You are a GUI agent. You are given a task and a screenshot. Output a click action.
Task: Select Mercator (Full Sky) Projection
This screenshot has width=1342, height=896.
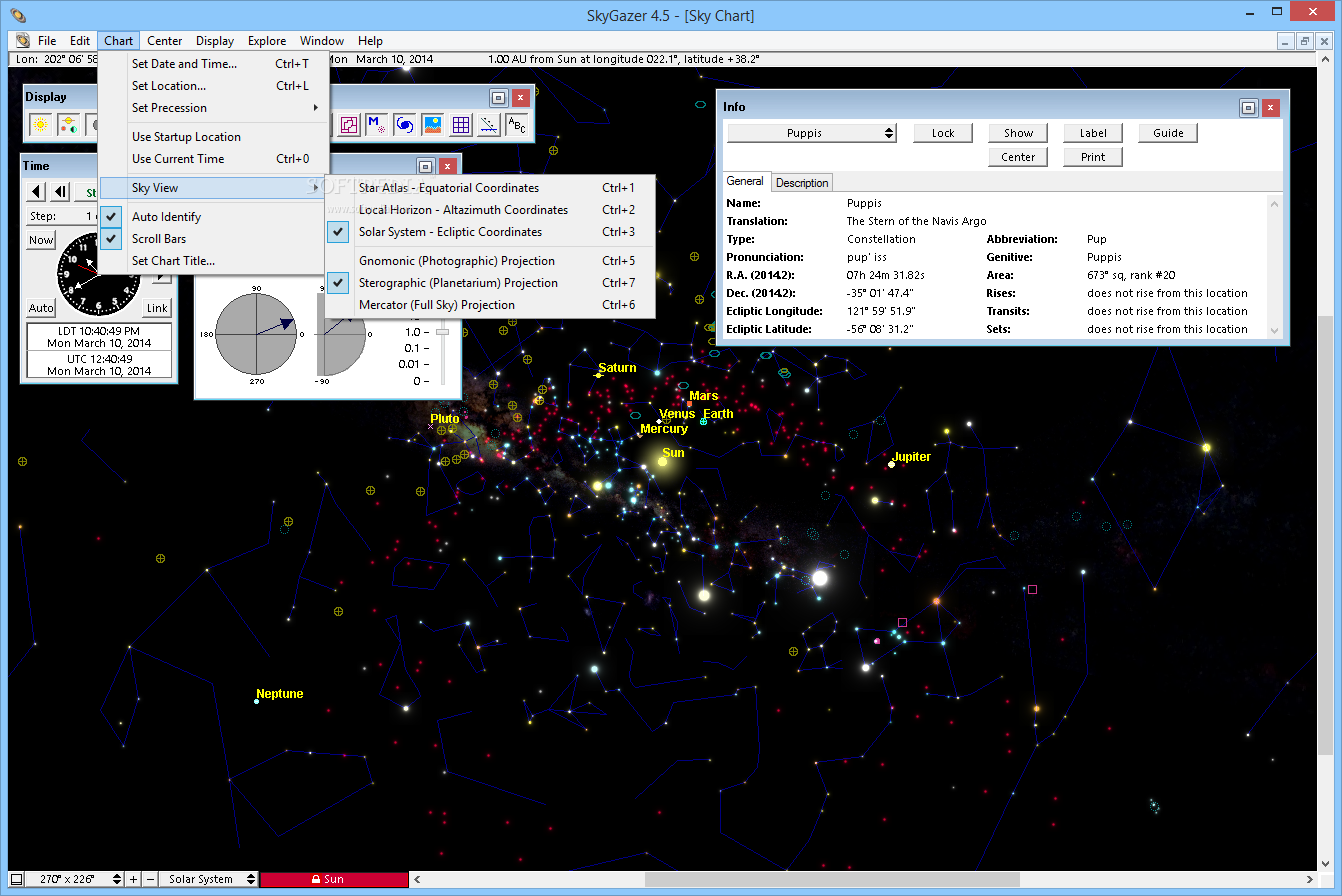(x=490, y=305)
